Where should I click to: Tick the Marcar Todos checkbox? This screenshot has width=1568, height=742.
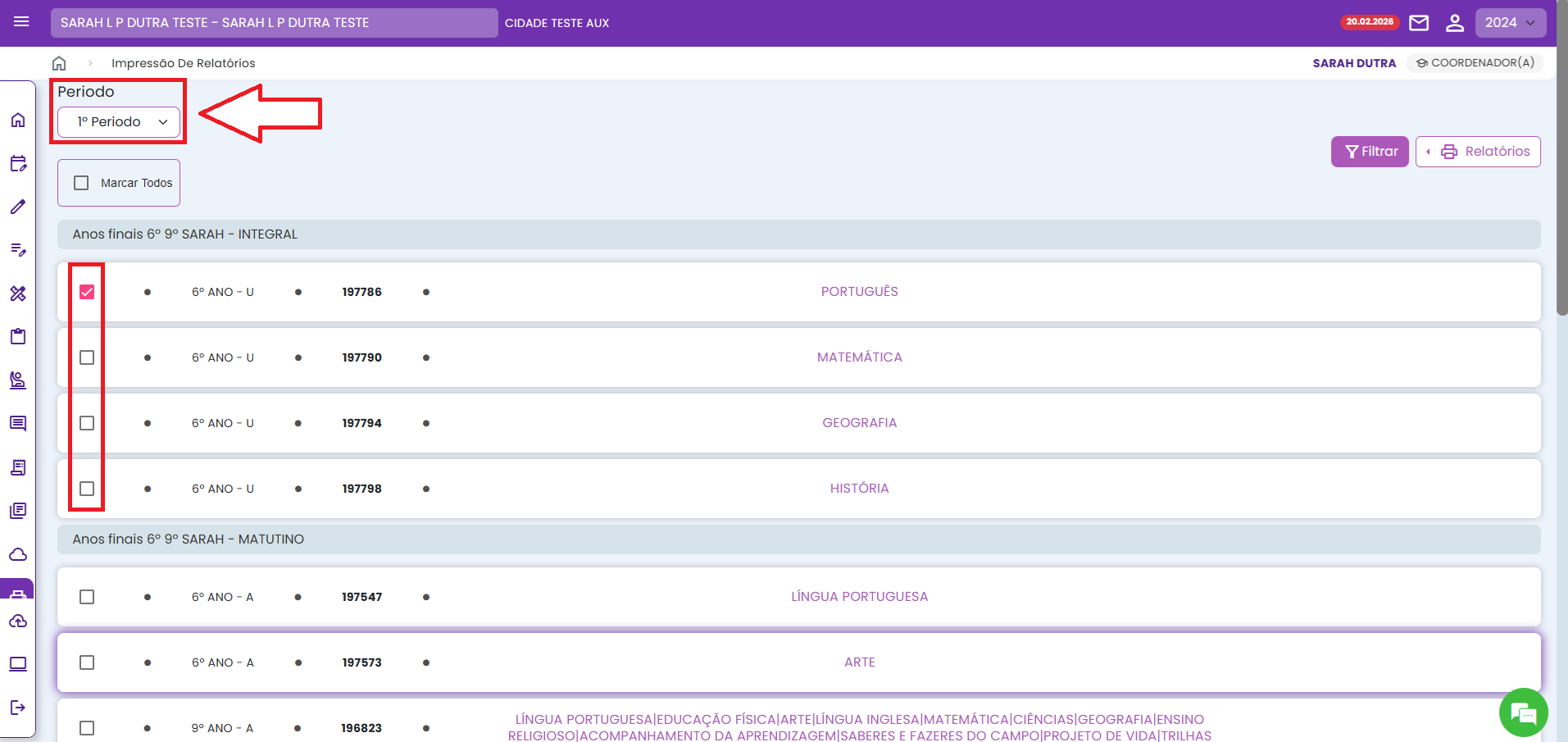(81, 183)
